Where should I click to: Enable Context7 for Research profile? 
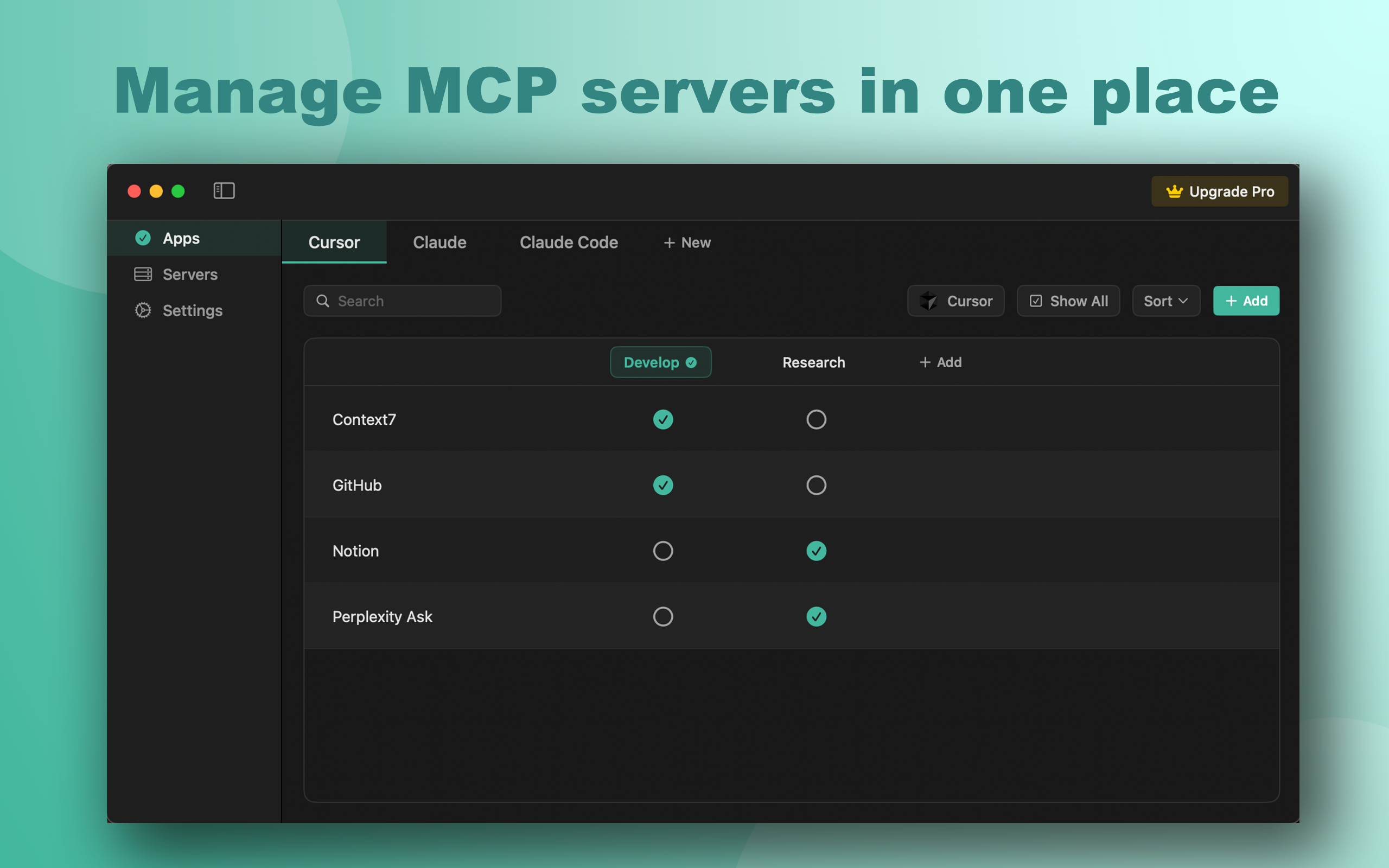(816, 420)
